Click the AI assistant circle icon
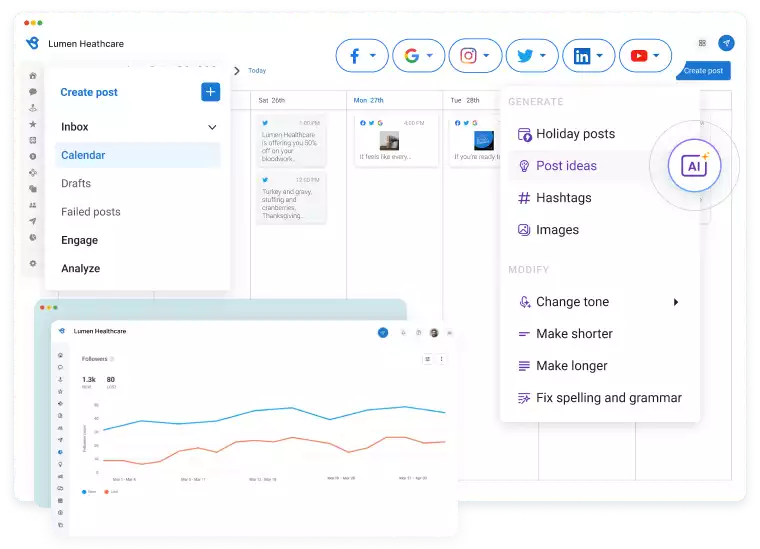 (694, 166)
